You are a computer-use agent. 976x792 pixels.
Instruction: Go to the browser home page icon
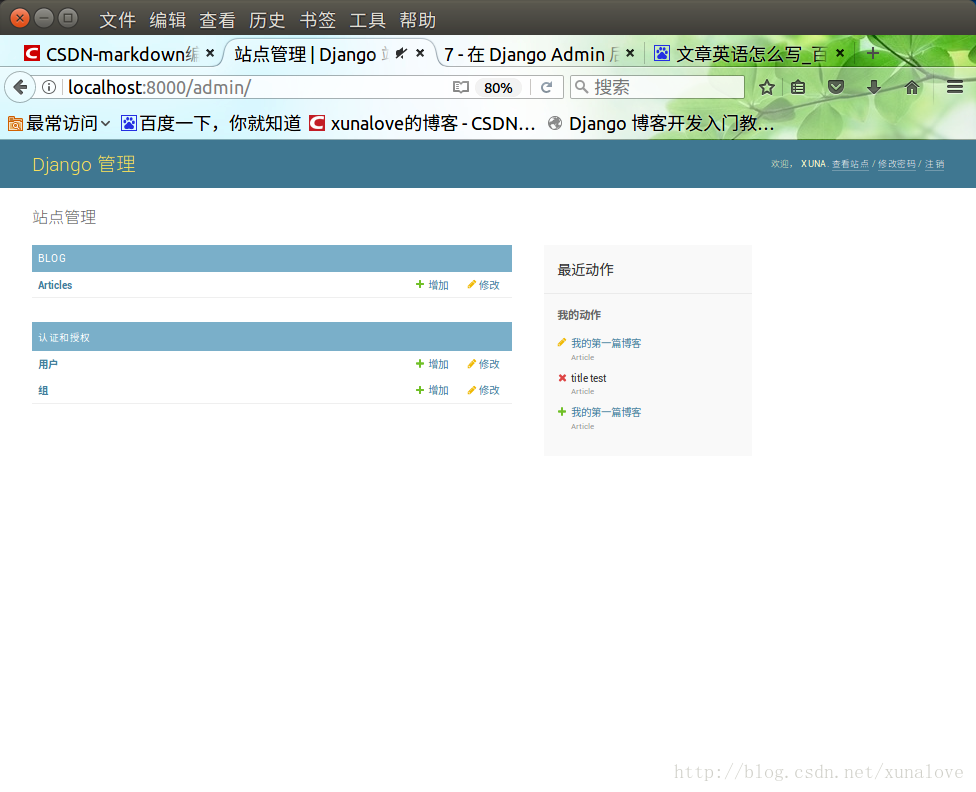[x=912, y=87]
